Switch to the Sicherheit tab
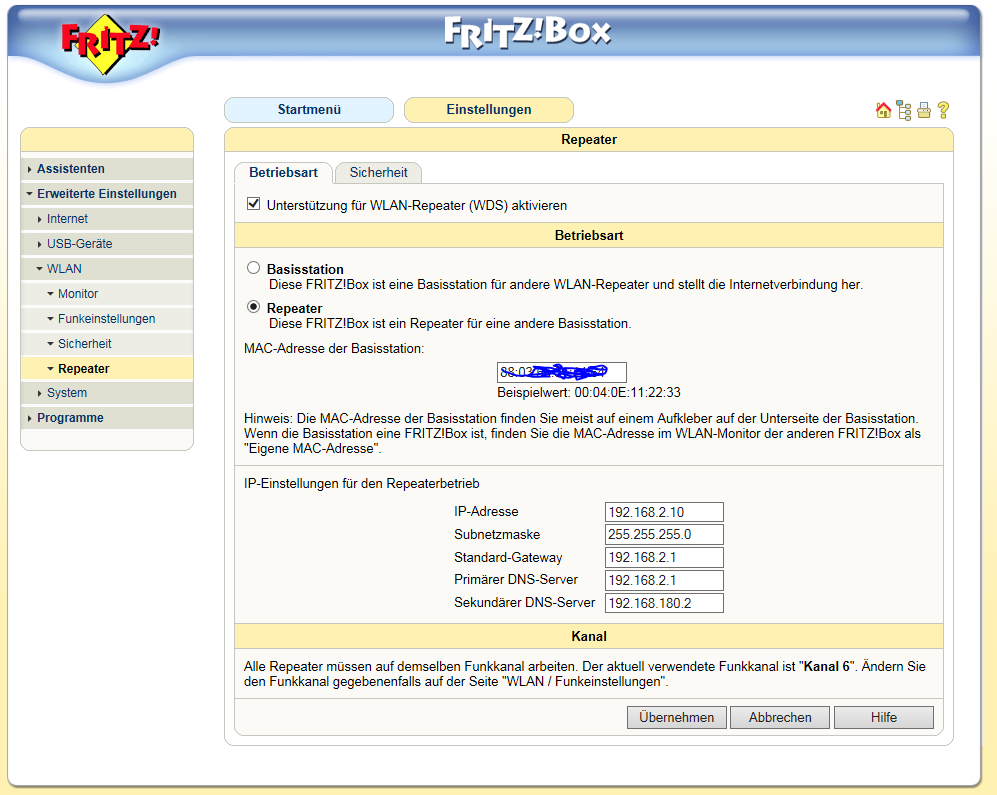 (378, 172)
